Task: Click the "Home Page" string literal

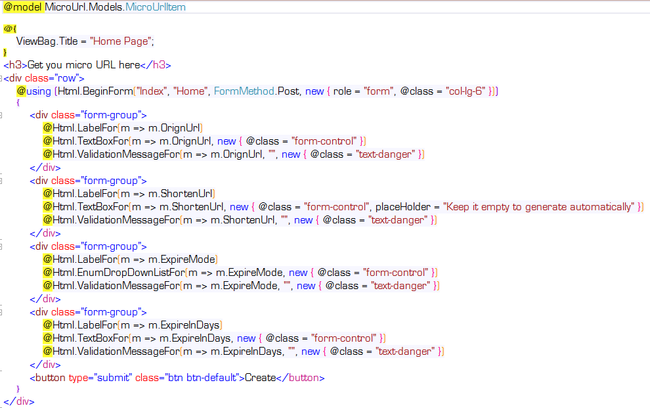Action: tap(120, 41)
